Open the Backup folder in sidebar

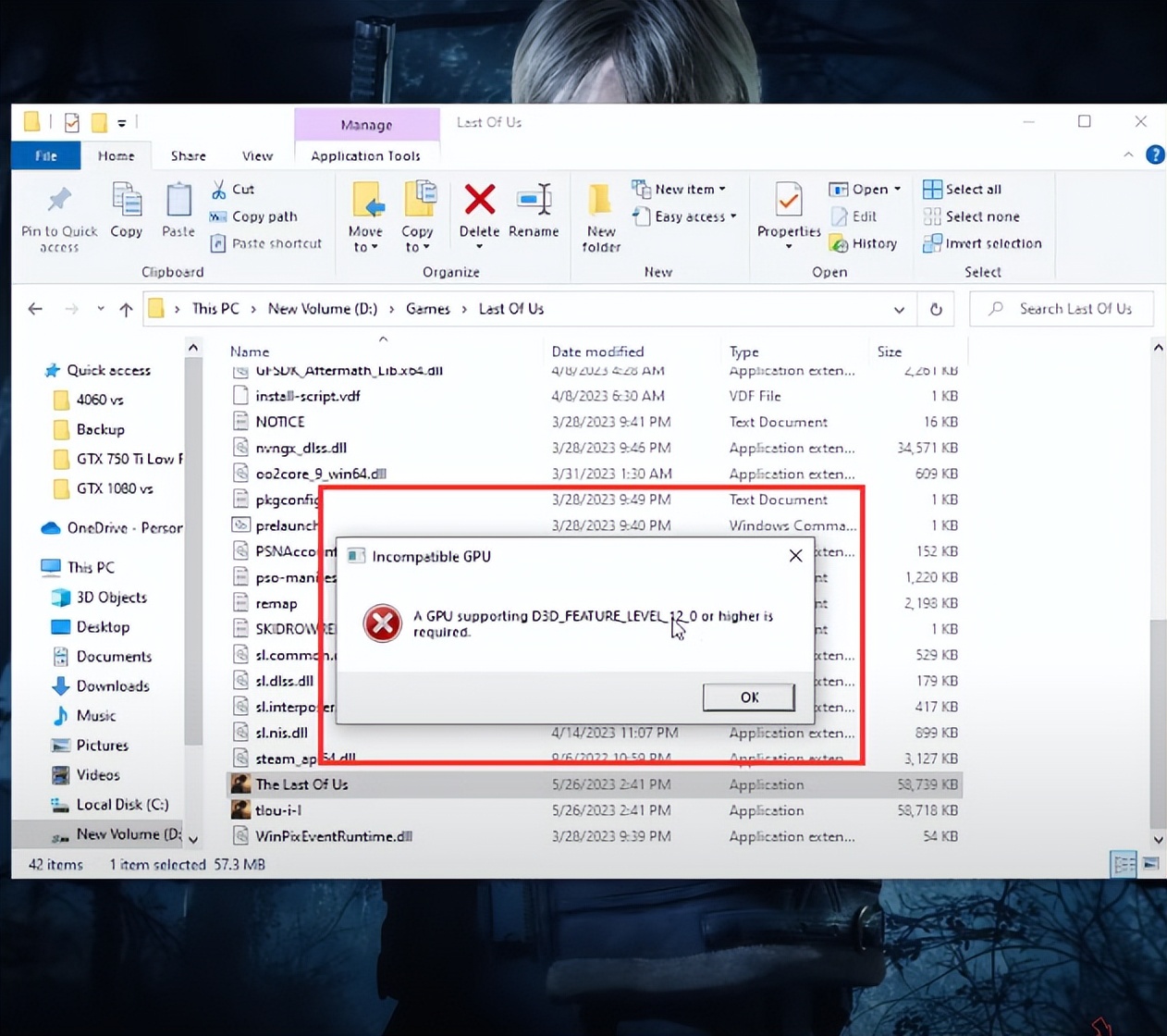(x=89, y=429)
